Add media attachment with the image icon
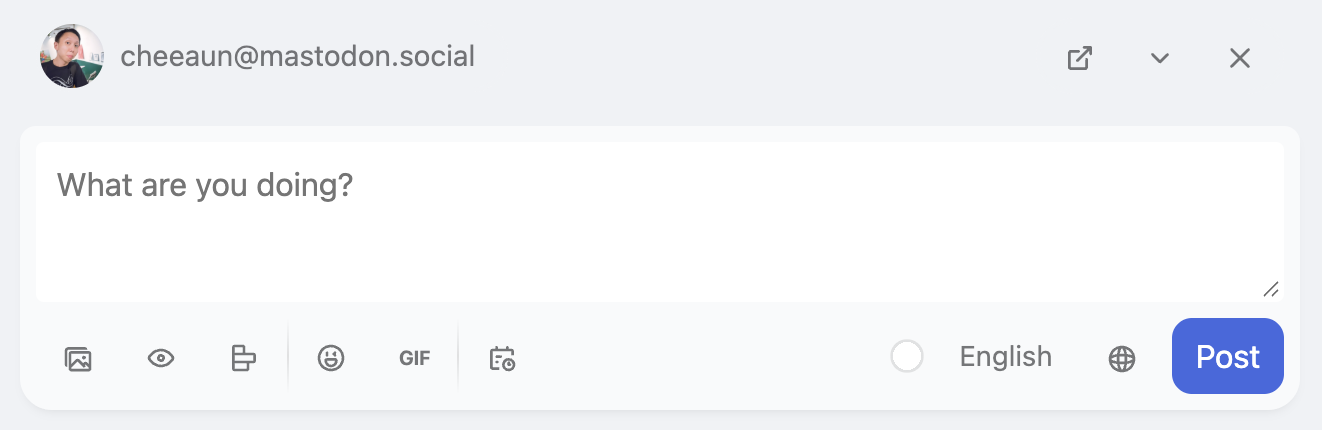The height and width of the screenshot is (430, 1322). point(78,358)
